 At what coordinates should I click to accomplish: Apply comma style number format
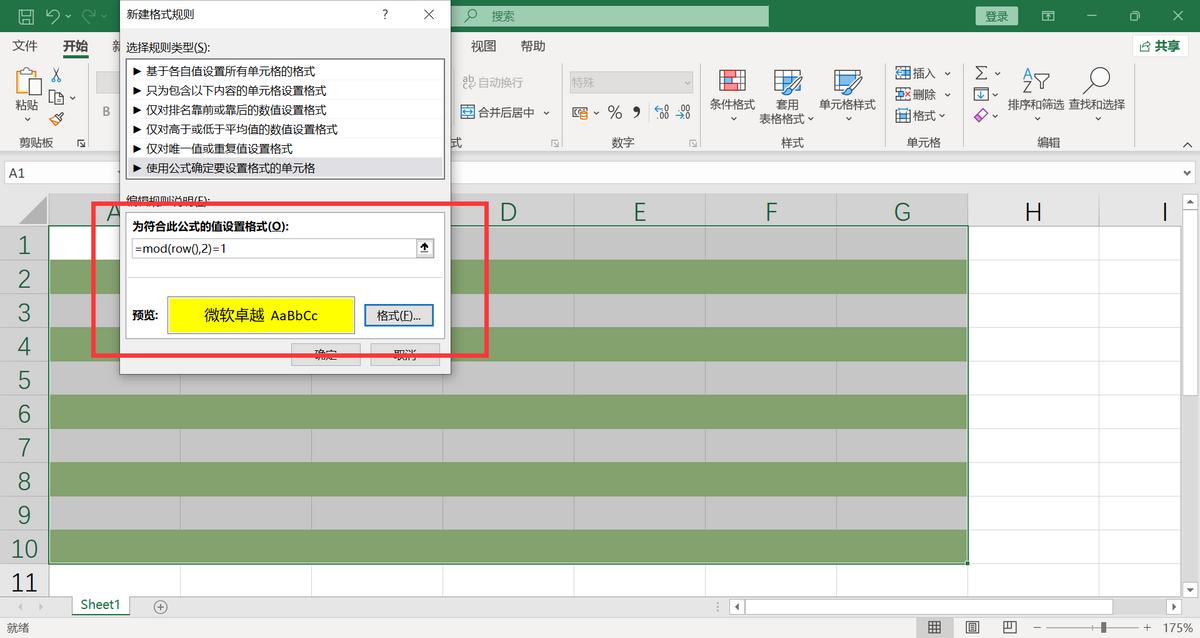coord(636,113)
